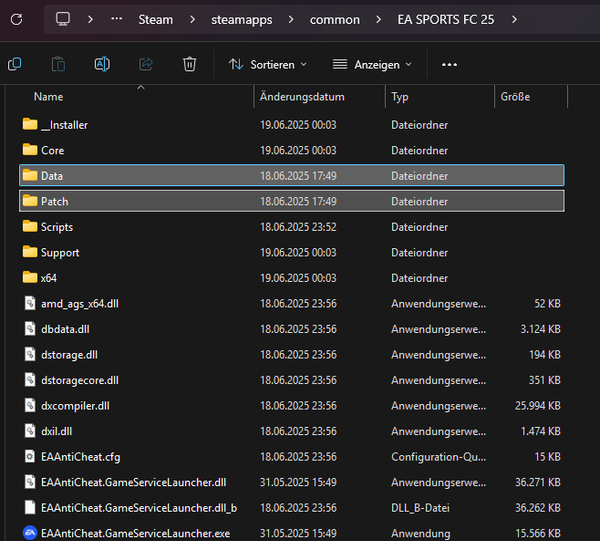Click the Paste clipboard icon
Image resolution: width=600 pixels, height=541 pixels.
pyautogui.click(x=58, y=64)
